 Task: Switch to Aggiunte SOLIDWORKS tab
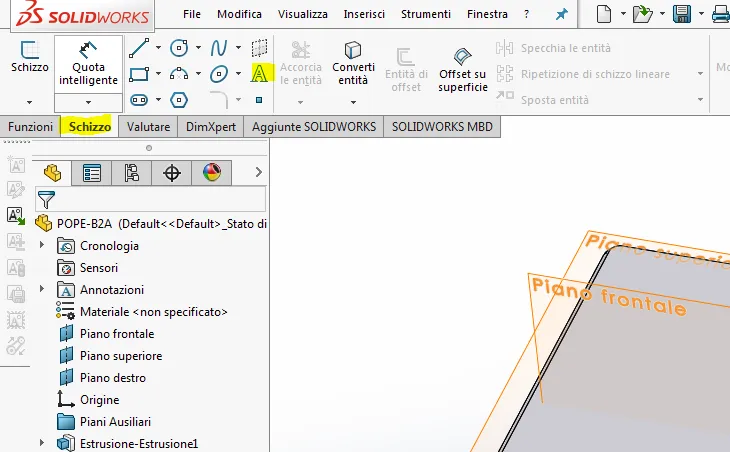tap(314, 127)
